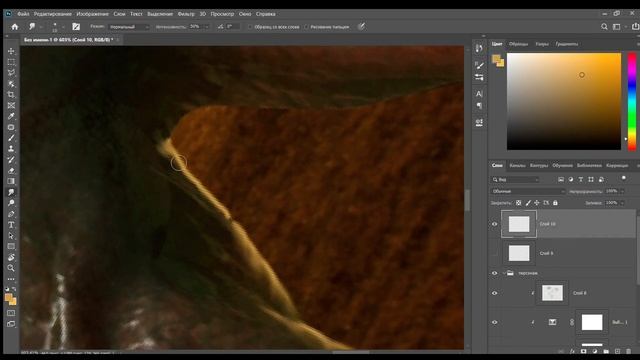
Task: Open the Режим blend mode dropdown
Action: [129, 27]
